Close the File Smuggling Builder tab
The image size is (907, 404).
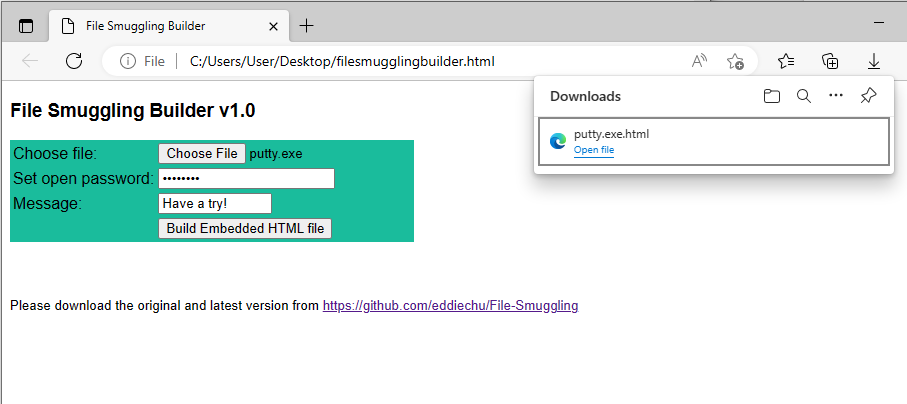[274, 26]
